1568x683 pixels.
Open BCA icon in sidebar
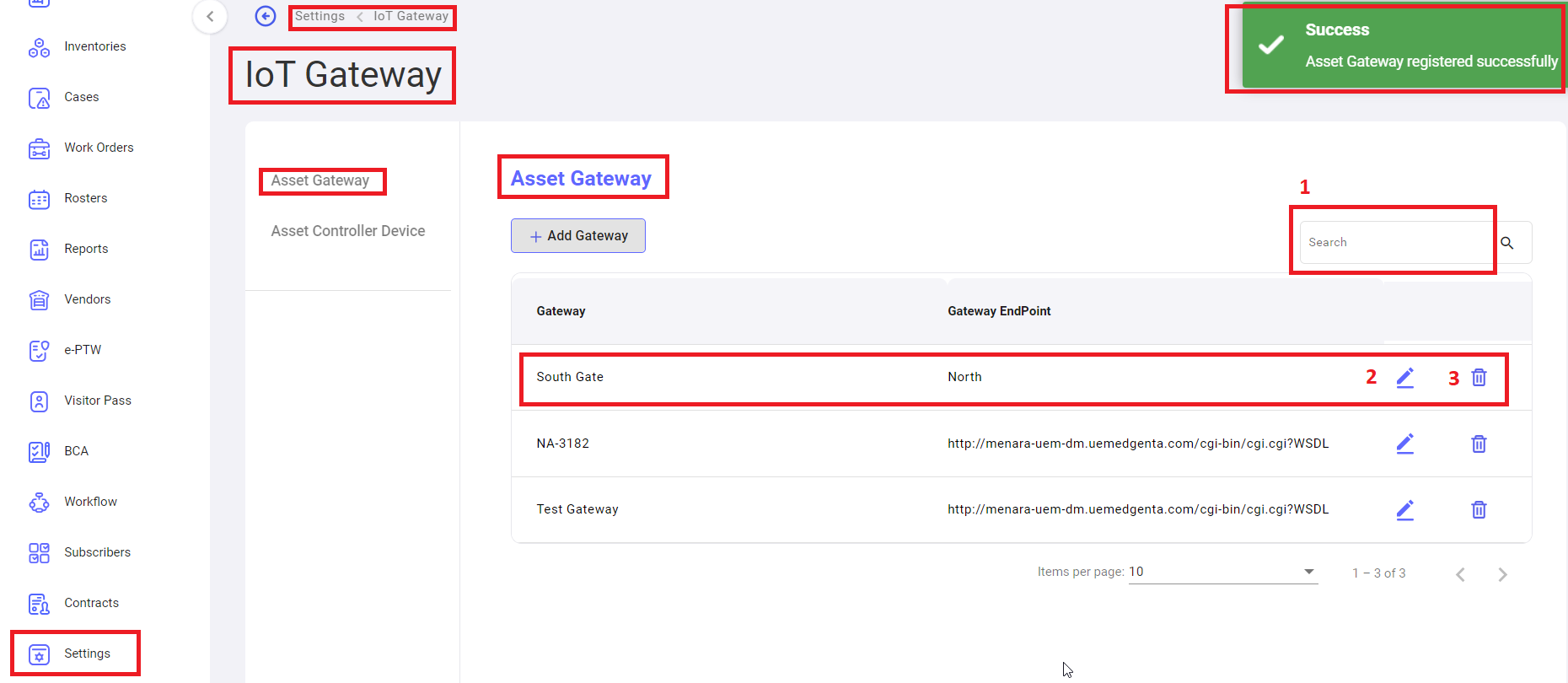[x=39, y=452]
